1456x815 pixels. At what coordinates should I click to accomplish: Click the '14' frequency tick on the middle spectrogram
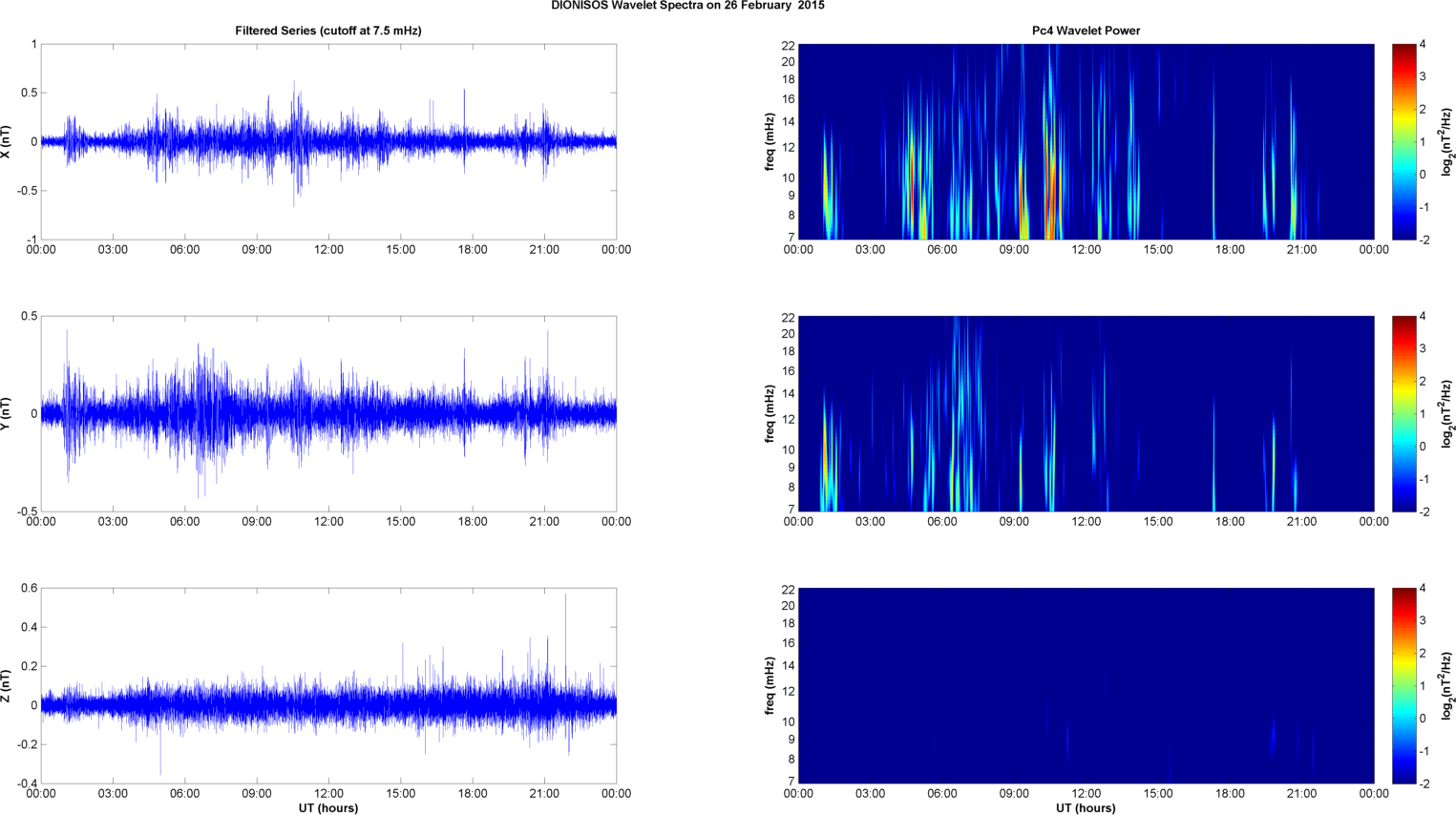coord(789,393)
